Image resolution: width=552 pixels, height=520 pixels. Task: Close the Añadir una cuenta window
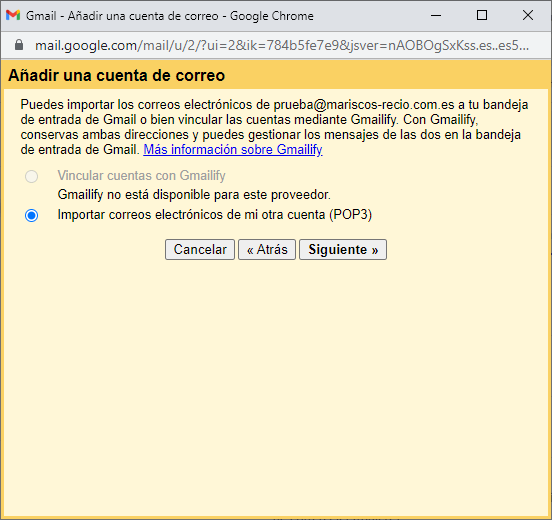tap(528, 15)
